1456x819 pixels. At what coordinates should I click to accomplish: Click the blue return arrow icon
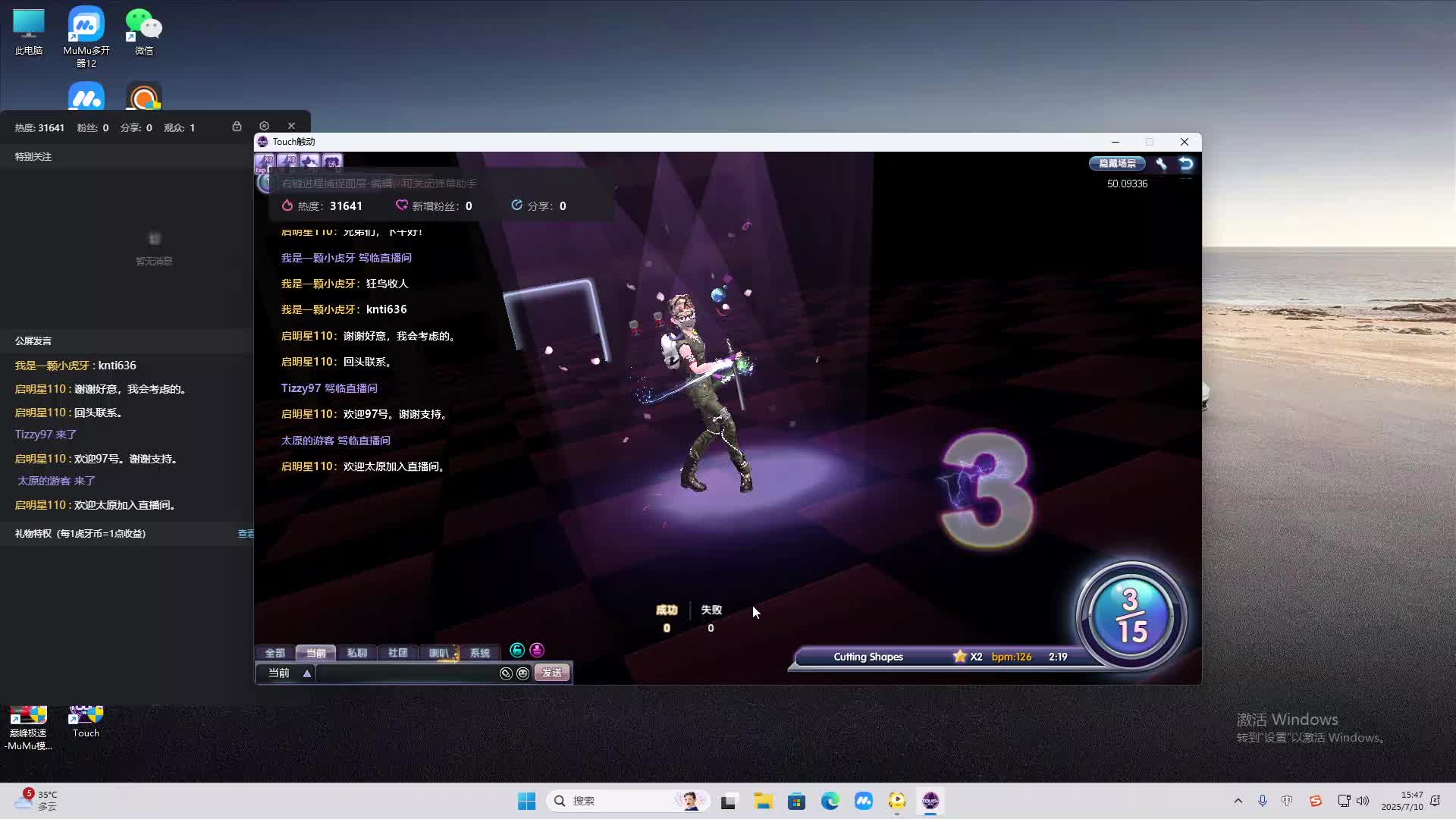point(1186,163)
